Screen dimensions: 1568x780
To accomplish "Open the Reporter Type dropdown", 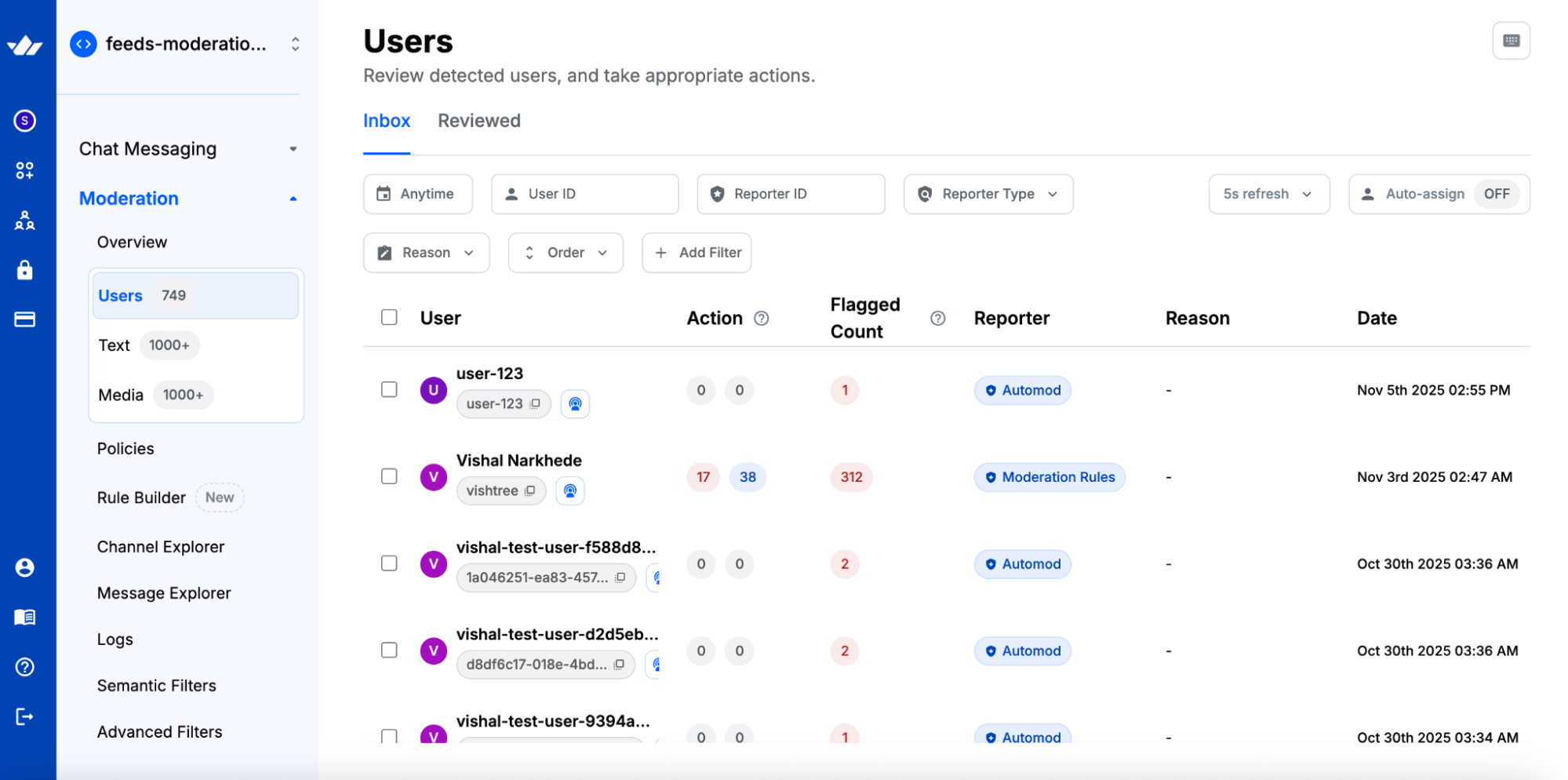I will [988, 194].
